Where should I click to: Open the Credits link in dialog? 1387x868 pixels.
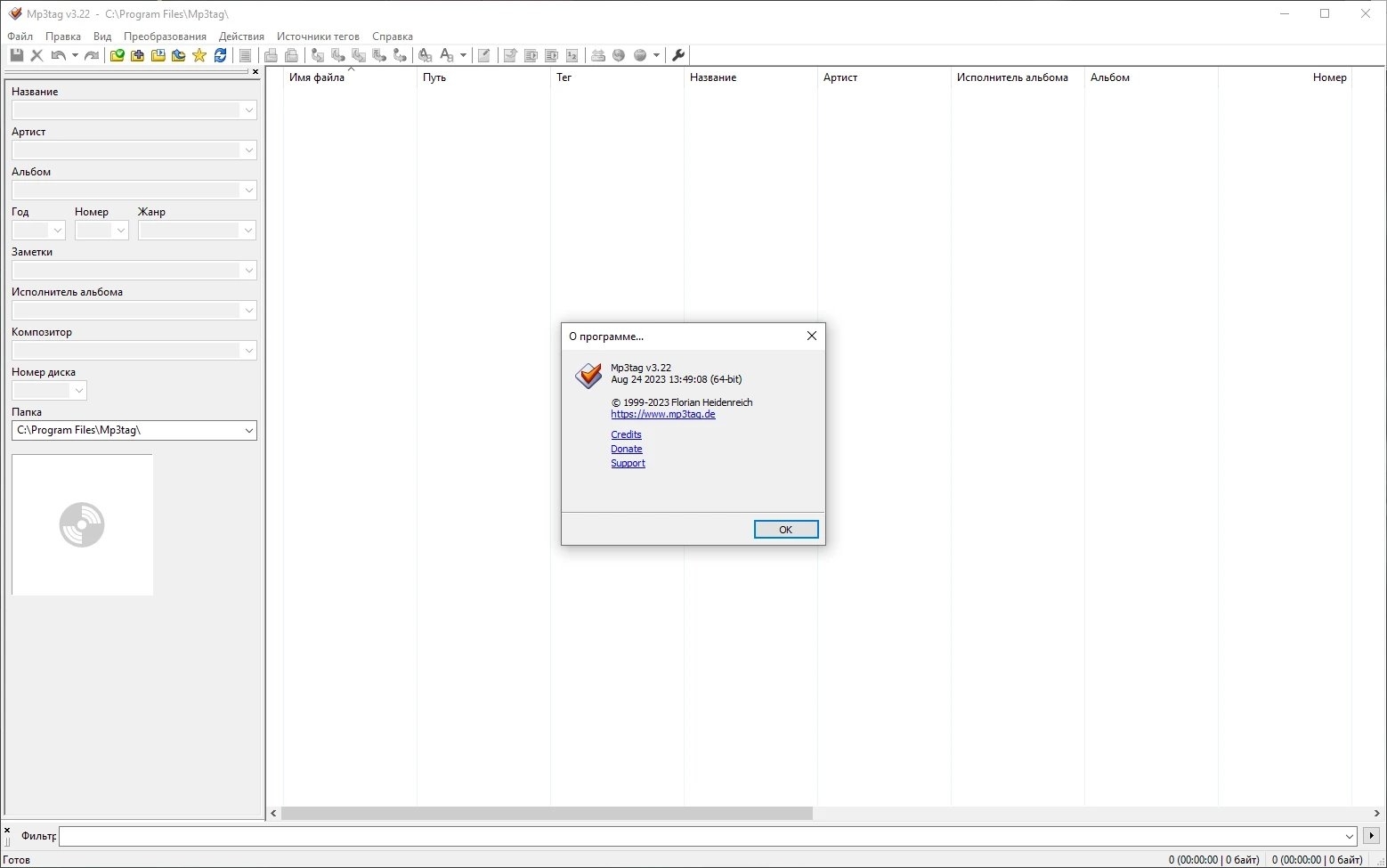coord(626,434)
